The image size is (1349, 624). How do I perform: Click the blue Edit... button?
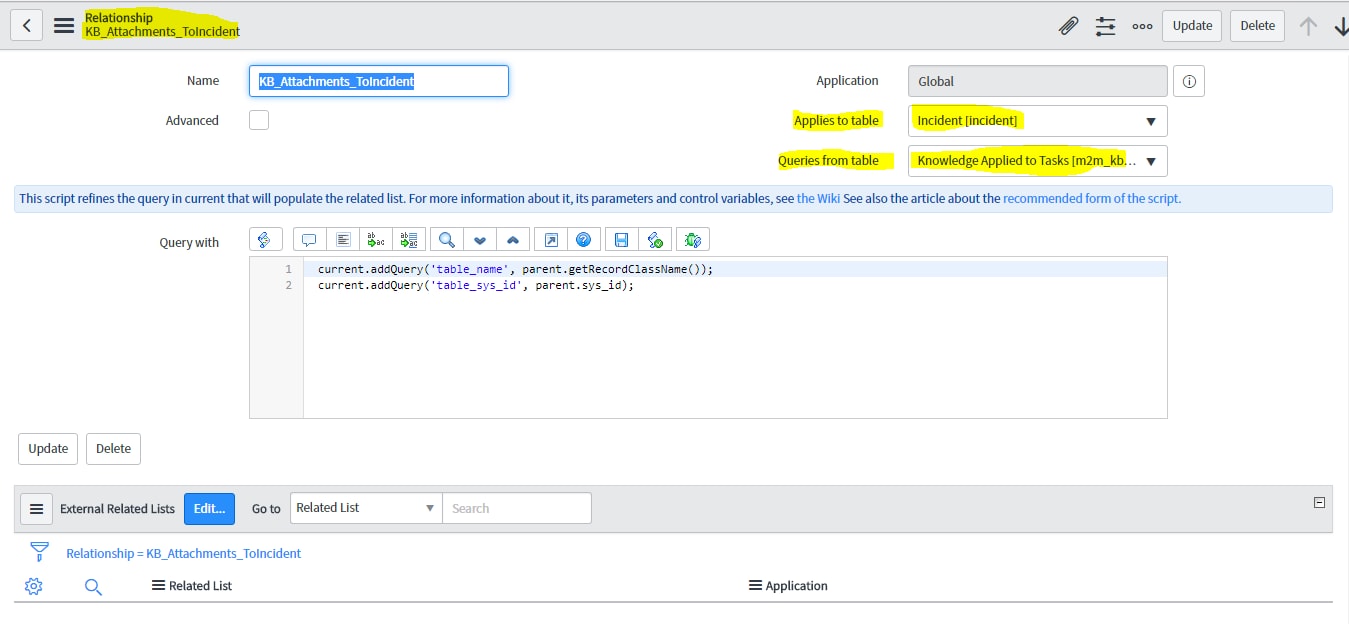tap(209, 509)
